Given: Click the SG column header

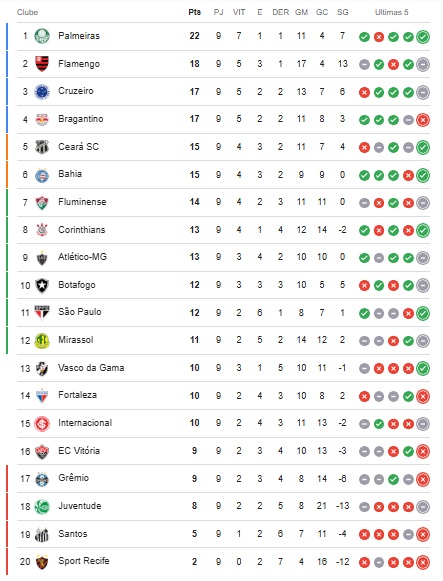Looking at the screenshot, I should (343, 12).
